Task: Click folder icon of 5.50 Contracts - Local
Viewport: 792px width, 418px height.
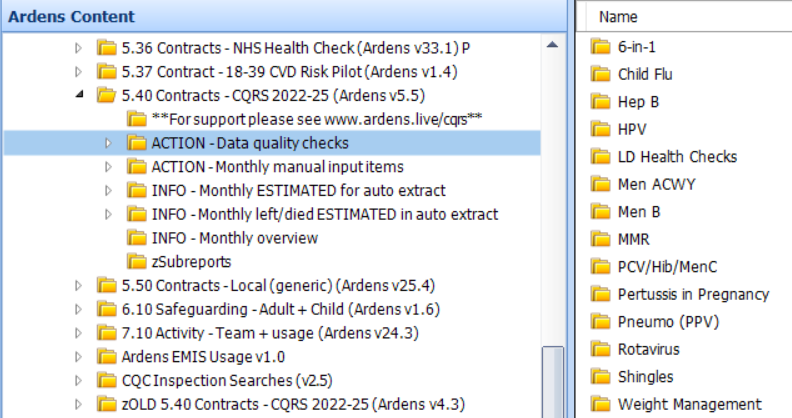Action: coord(107,285)
